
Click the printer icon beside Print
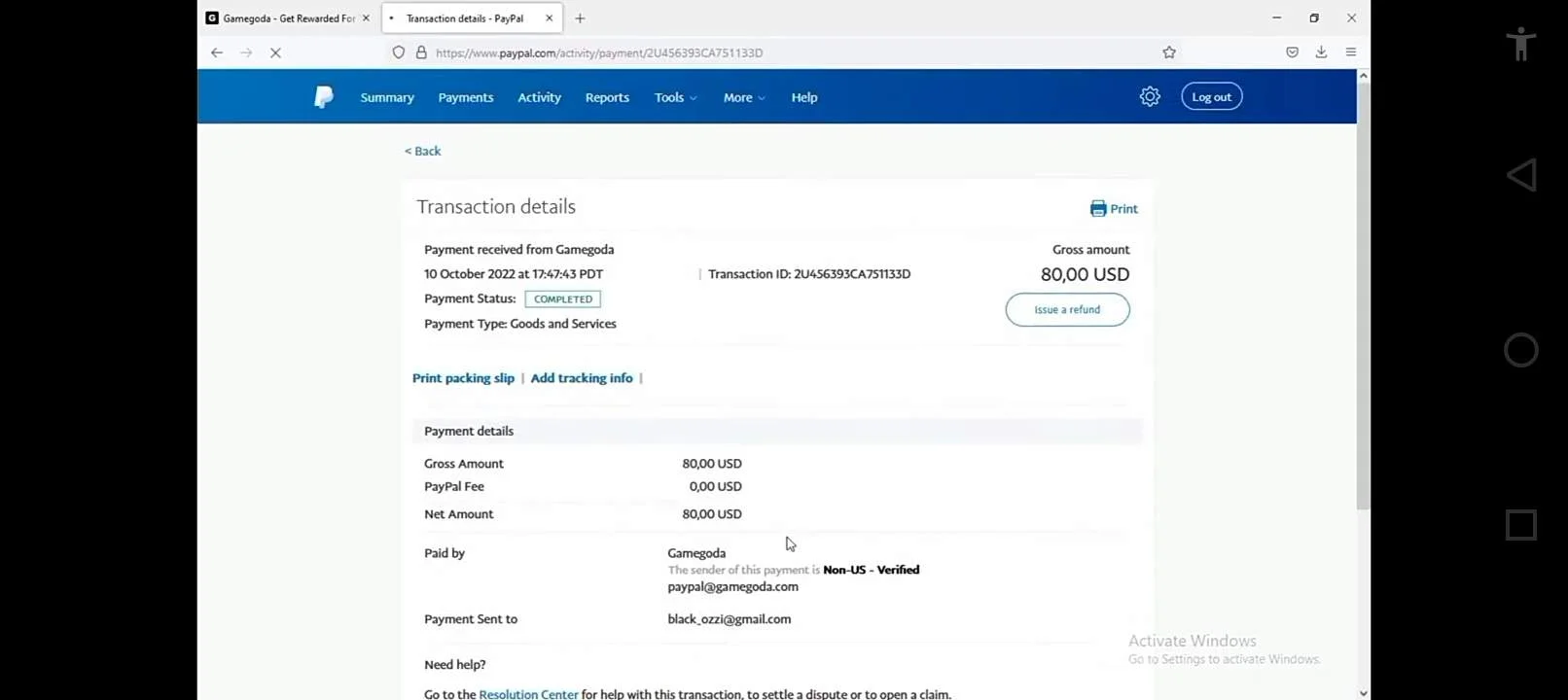point(1098,208)
